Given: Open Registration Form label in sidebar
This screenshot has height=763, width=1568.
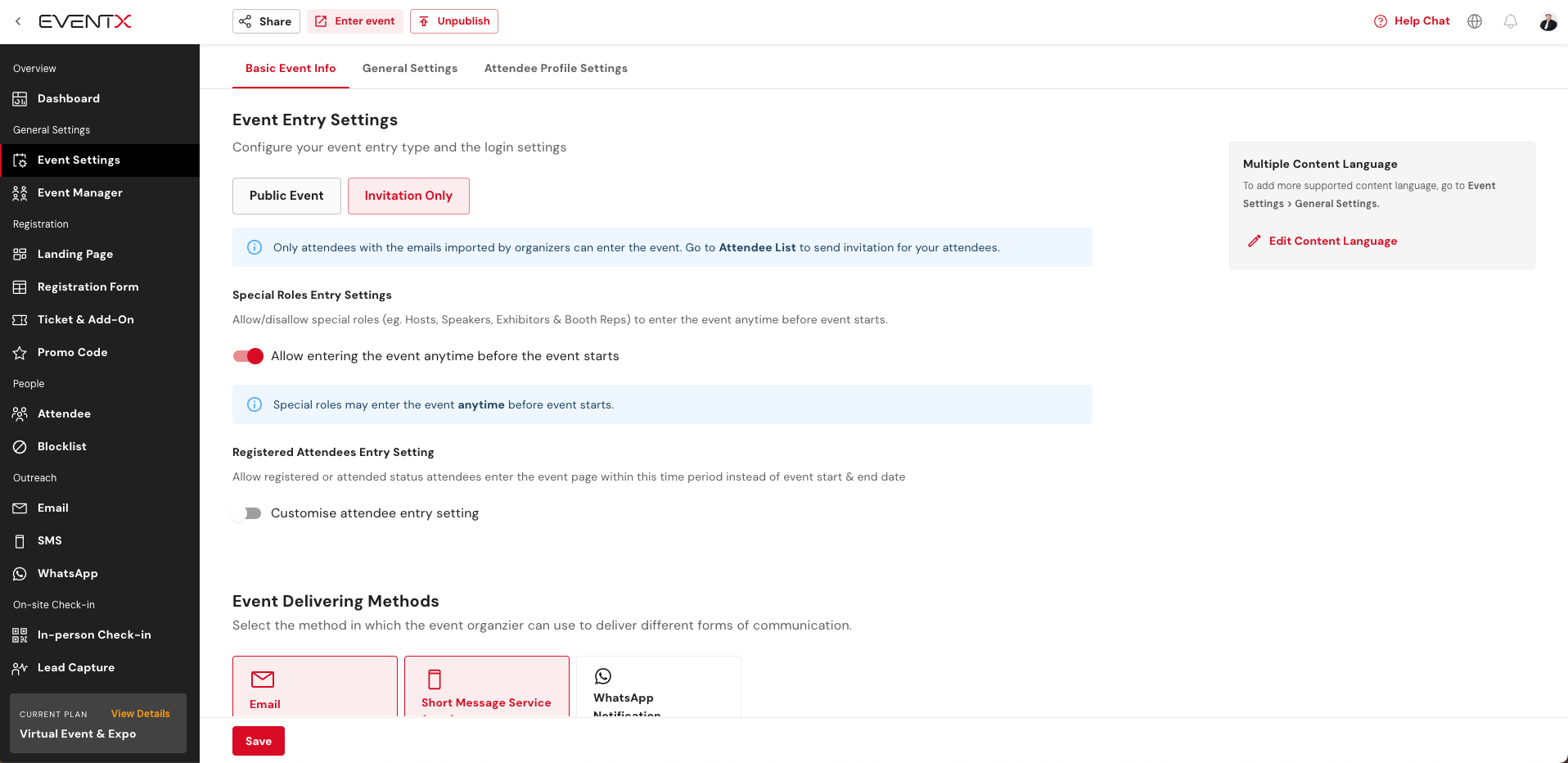Looking at the screenshot, I should coord(88,287).
